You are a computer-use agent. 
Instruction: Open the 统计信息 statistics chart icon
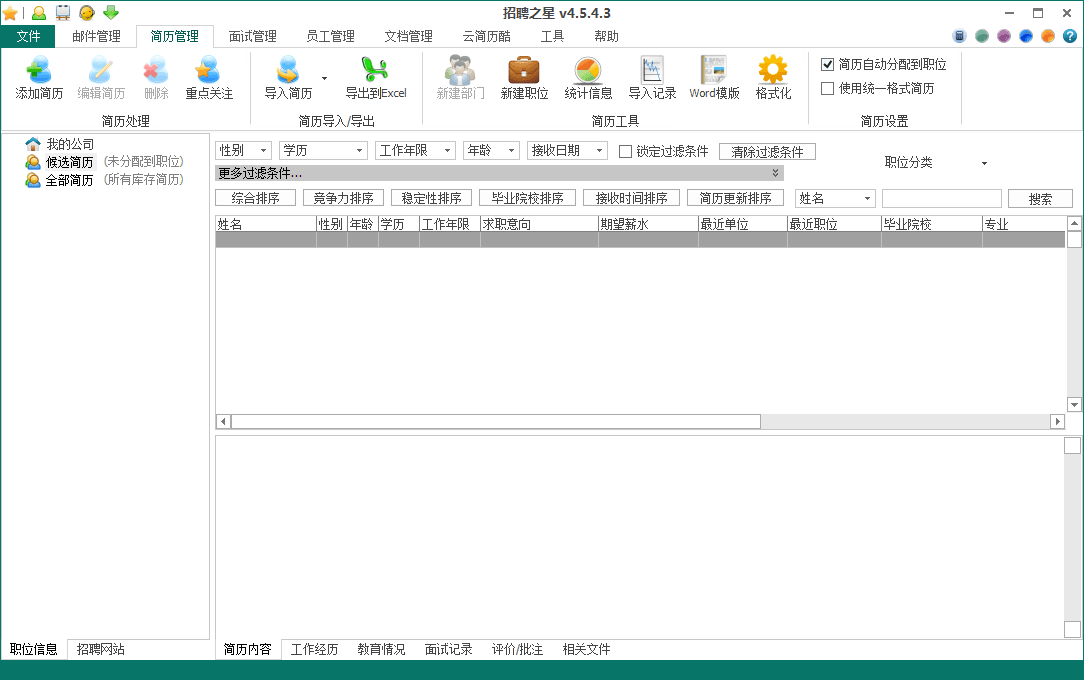click(588, 72)
